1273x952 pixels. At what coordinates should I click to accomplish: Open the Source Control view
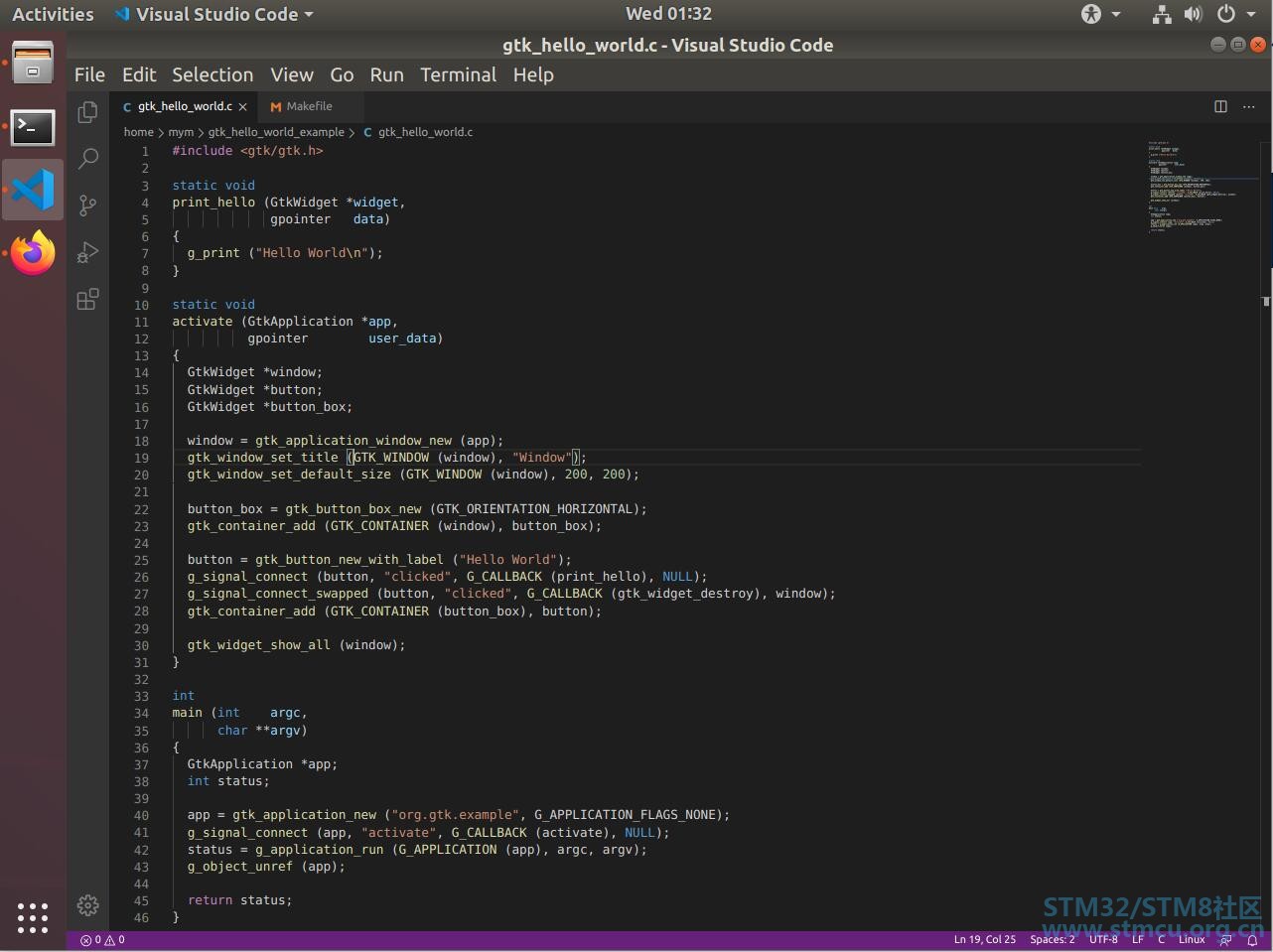(x=87, y=204)
